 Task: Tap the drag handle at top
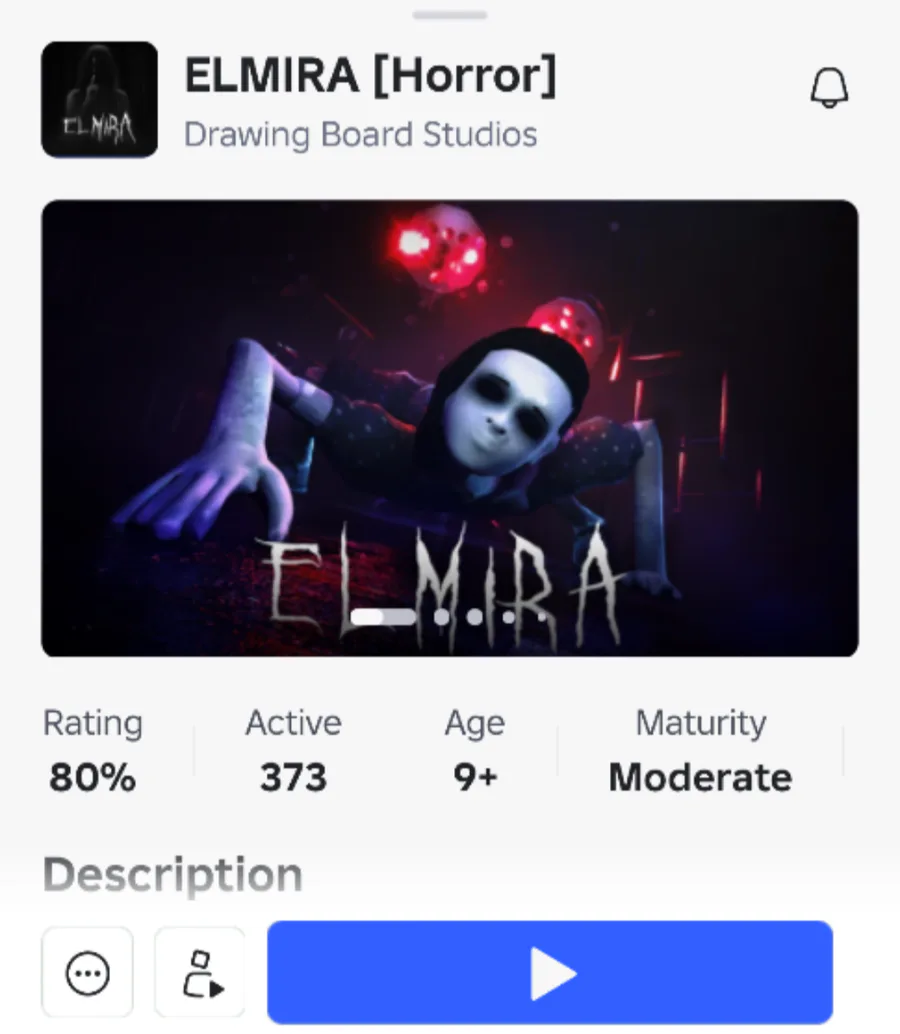(450, 15)
